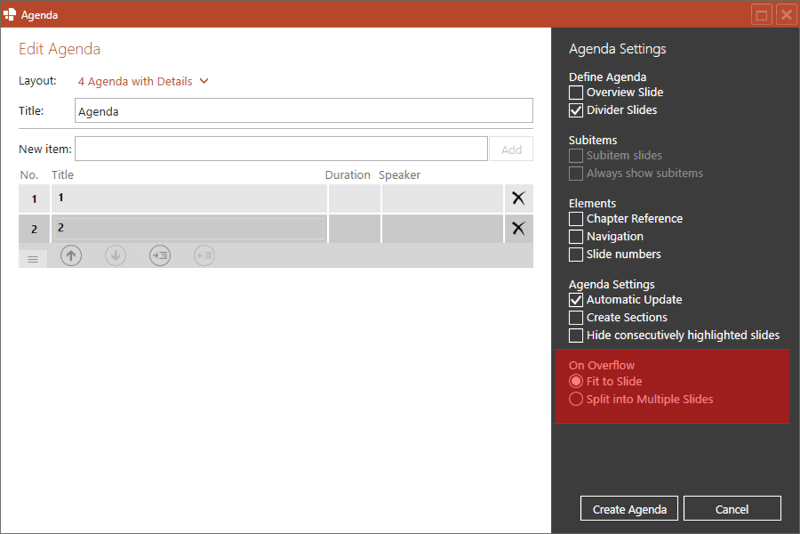
Task: Click the move item down arrow icon
Action: pyautogui.click(x=115, y=256)
